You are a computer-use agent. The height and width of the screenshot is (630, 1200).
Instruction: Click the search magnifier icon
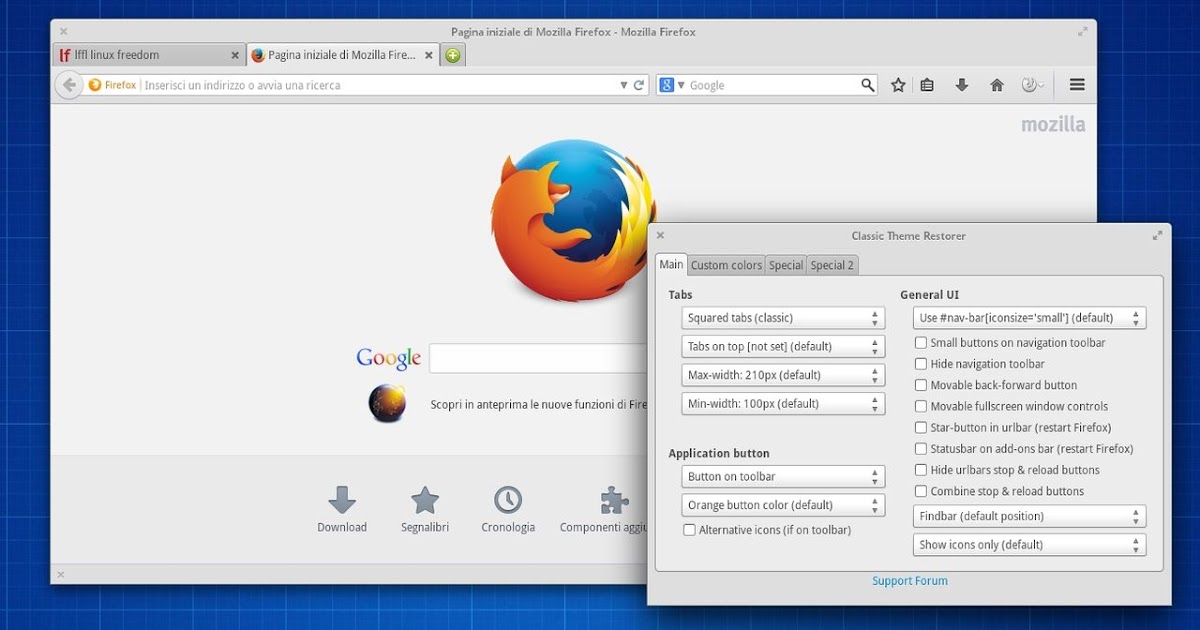point(867,85)
